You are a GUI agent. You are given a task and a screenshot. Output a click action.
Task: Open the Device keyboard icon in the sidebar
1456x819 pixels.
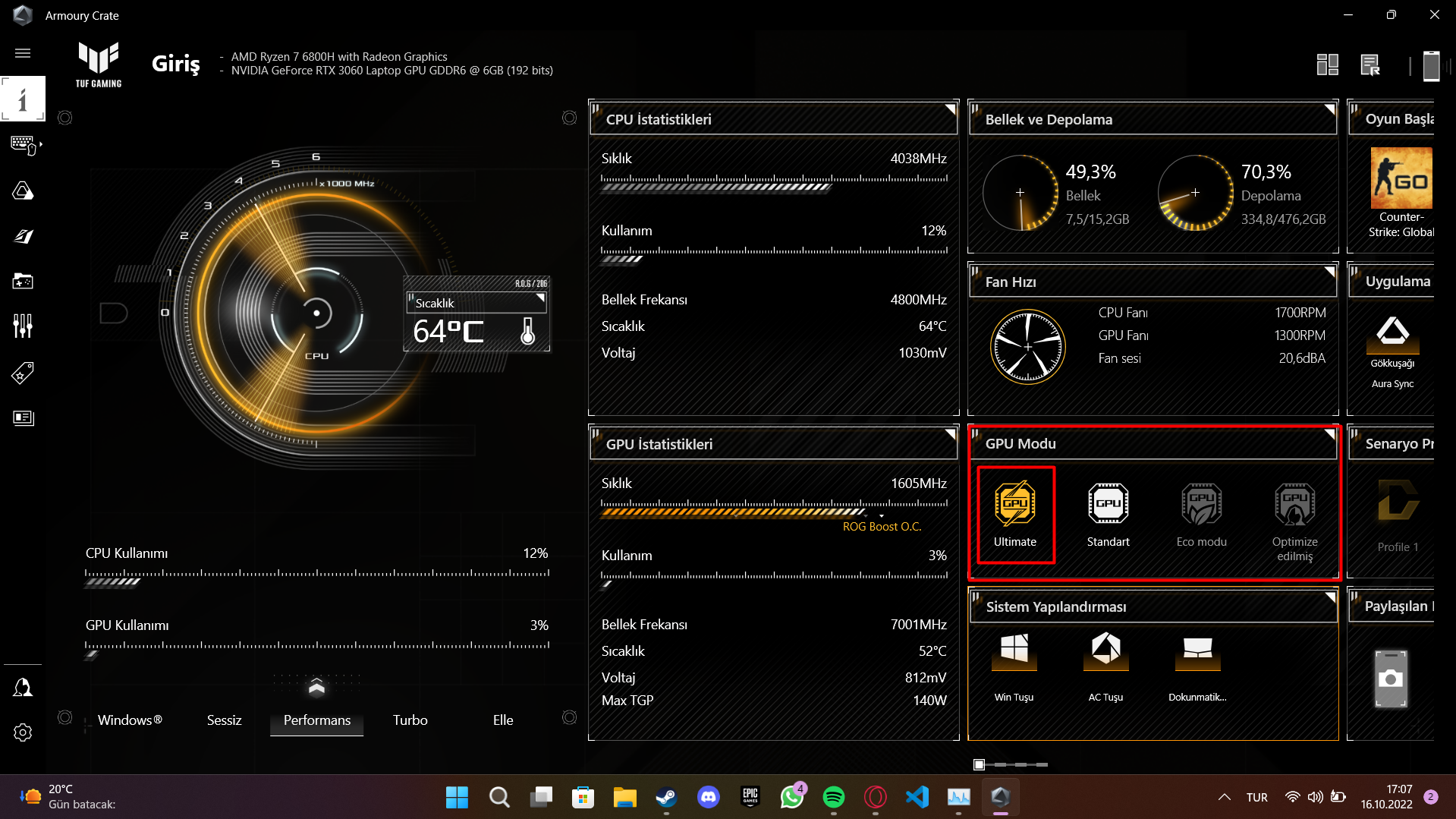click(24, 144)
